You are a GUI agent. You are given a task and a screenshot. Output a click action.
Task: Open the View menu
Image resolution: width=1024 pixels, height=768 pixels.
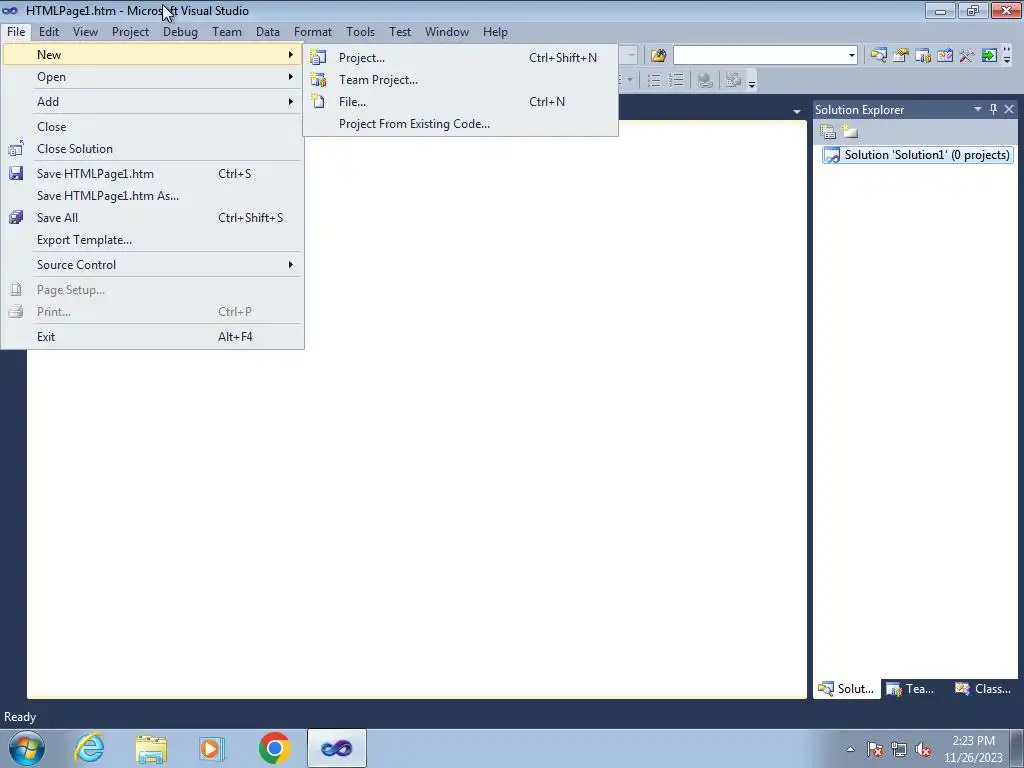[85, 31]
